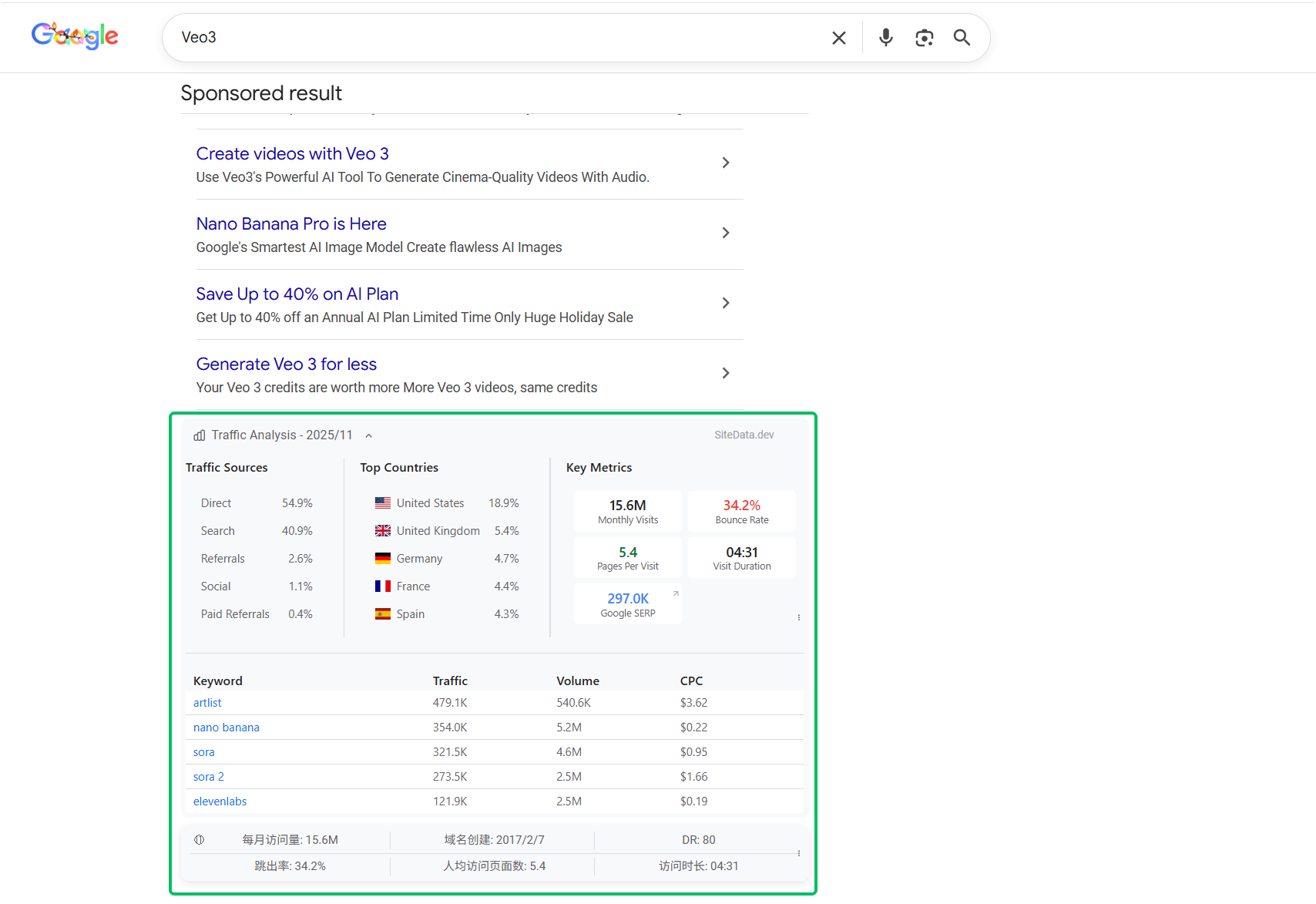Click the nano banana keyword link
The image size is (1316, 904).
(x=227, y=728)
